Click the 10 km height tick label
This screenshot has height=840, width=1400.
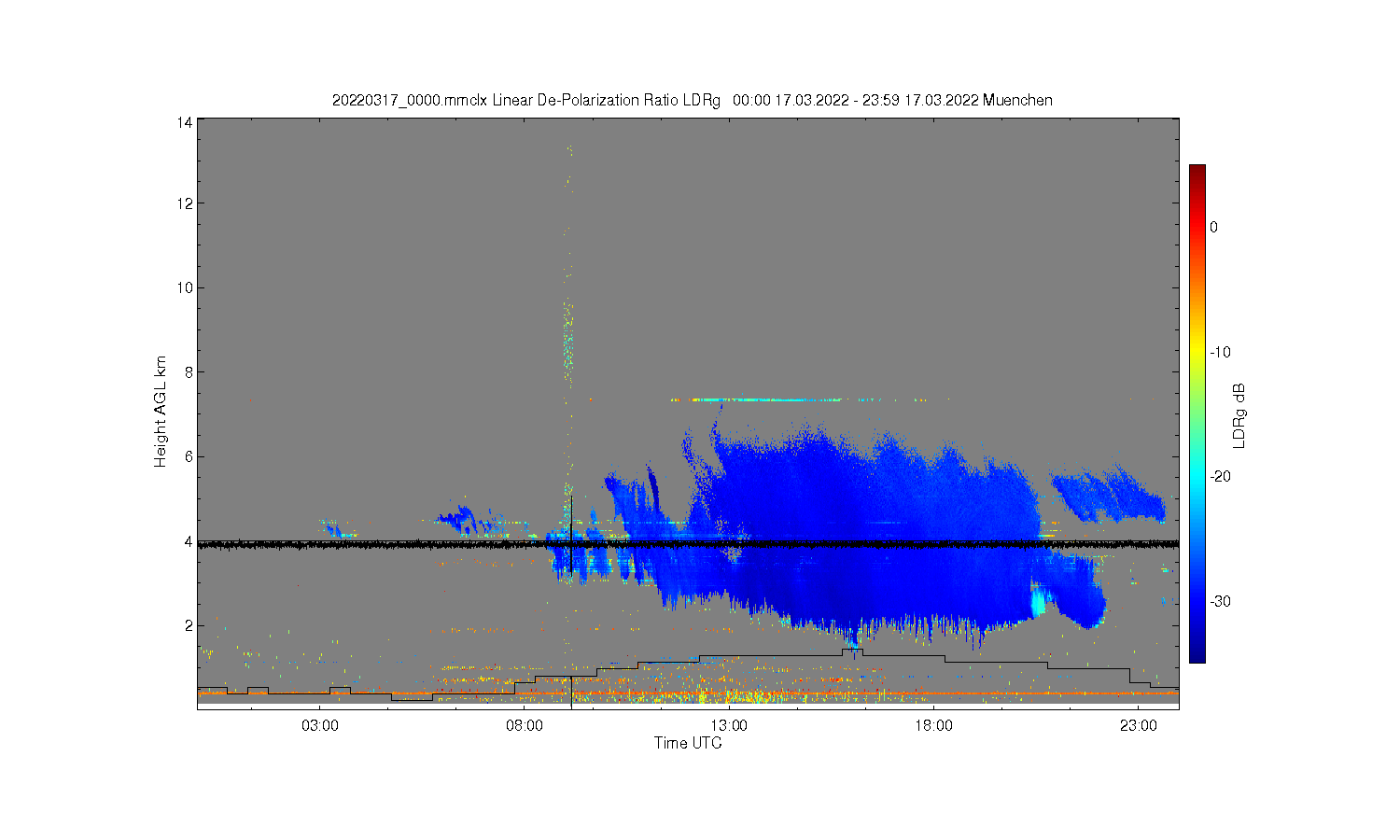(x=186, y=287)
